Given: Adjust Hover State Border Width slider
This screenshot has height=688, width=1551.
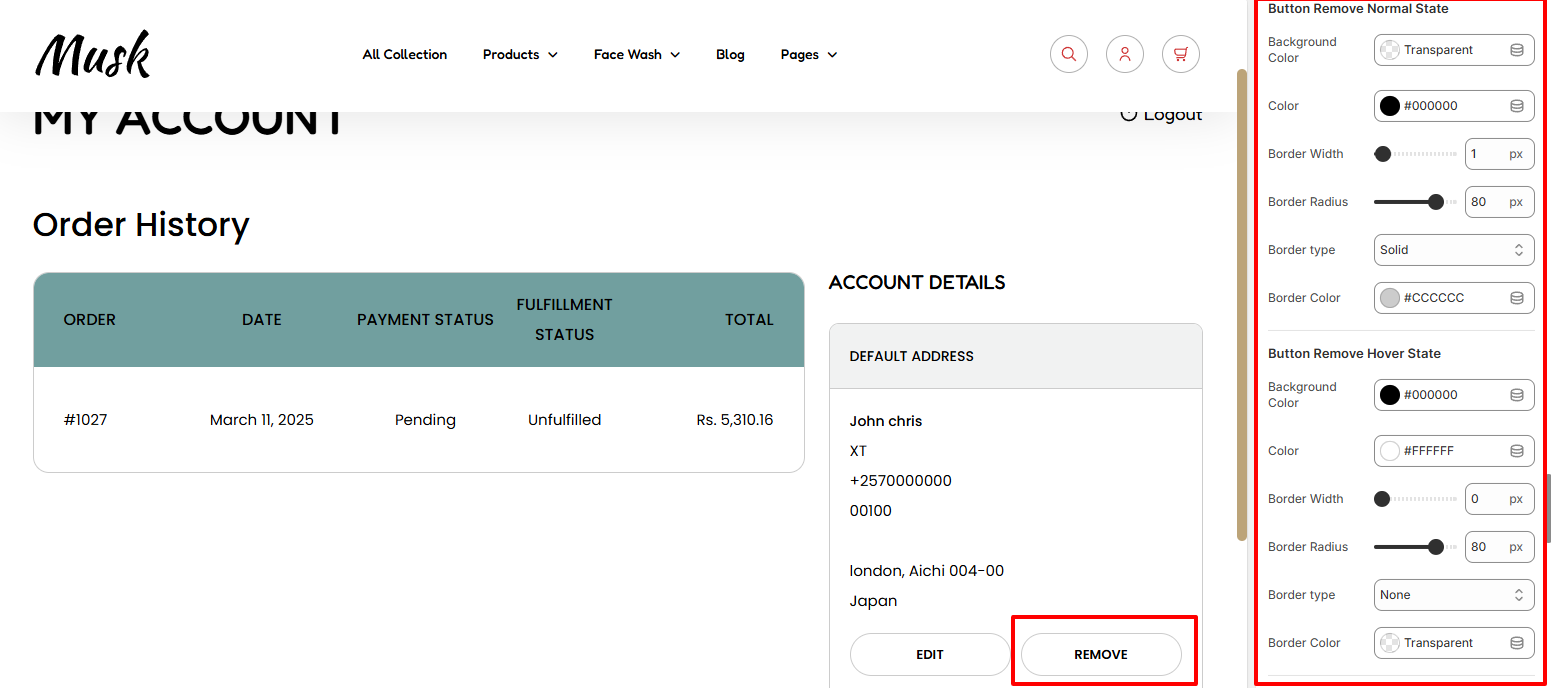Looking at the screenshot, I should pos(1415,499).
